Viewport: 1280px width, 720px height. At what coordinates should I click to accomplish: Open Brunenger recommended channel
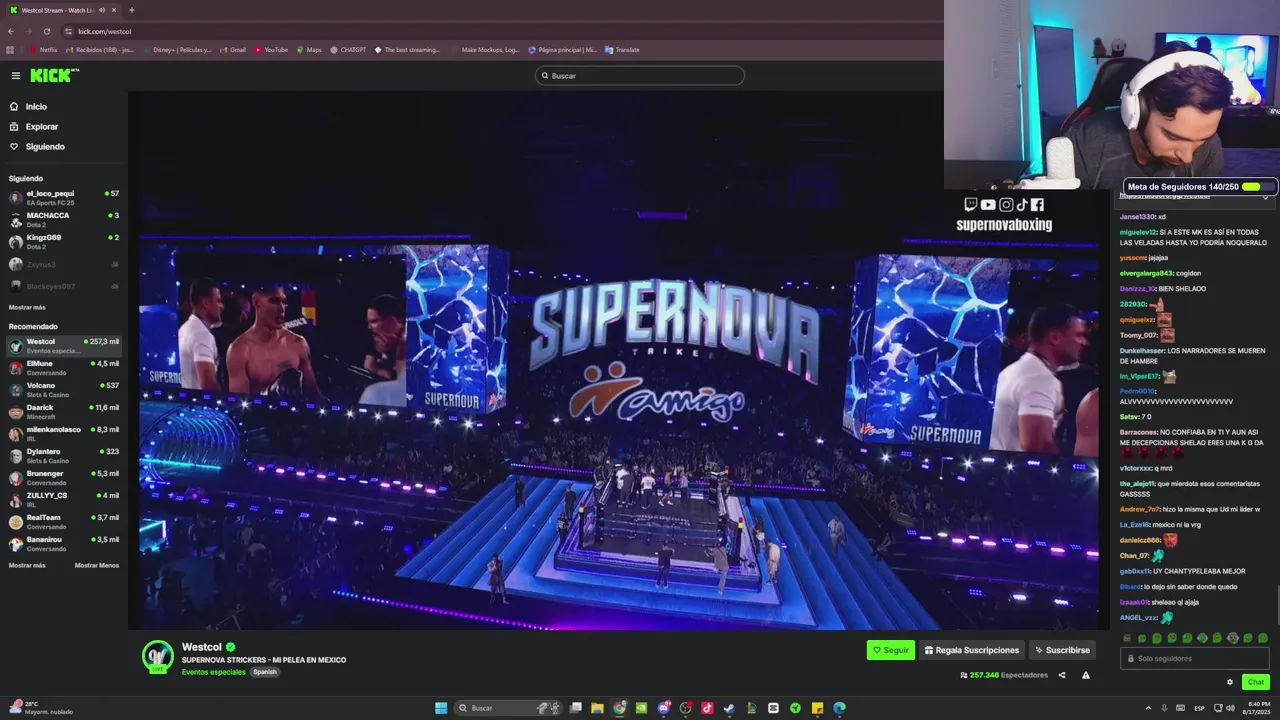point(64,477)
